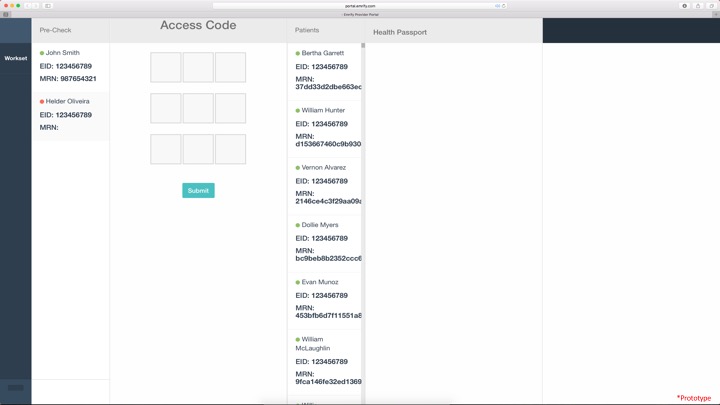This screenshot has width=720, height=405.
Task: Go back using Safari's back arrow
Action: click(27, 6)
